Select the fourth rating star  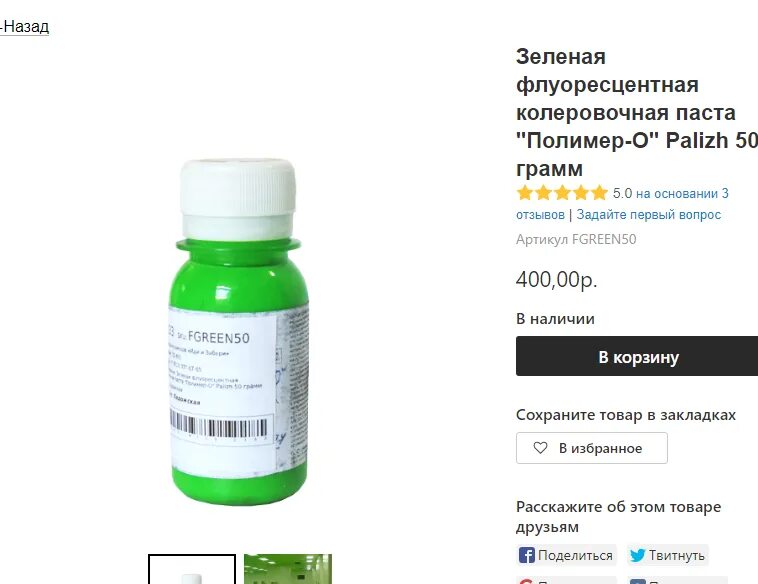pyautogui.click(x=581, y=193)
